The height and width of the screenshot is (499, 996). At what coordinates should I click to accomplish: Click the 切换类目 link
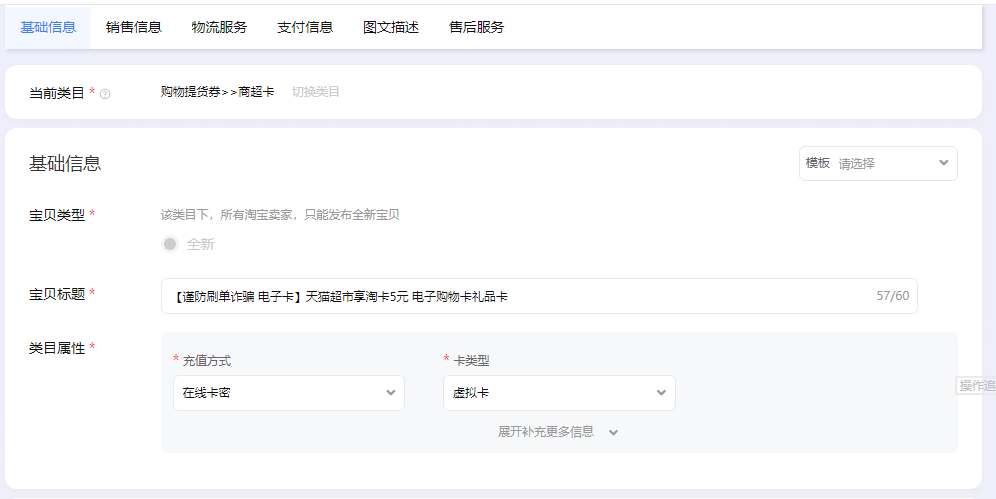coord(316,92)
